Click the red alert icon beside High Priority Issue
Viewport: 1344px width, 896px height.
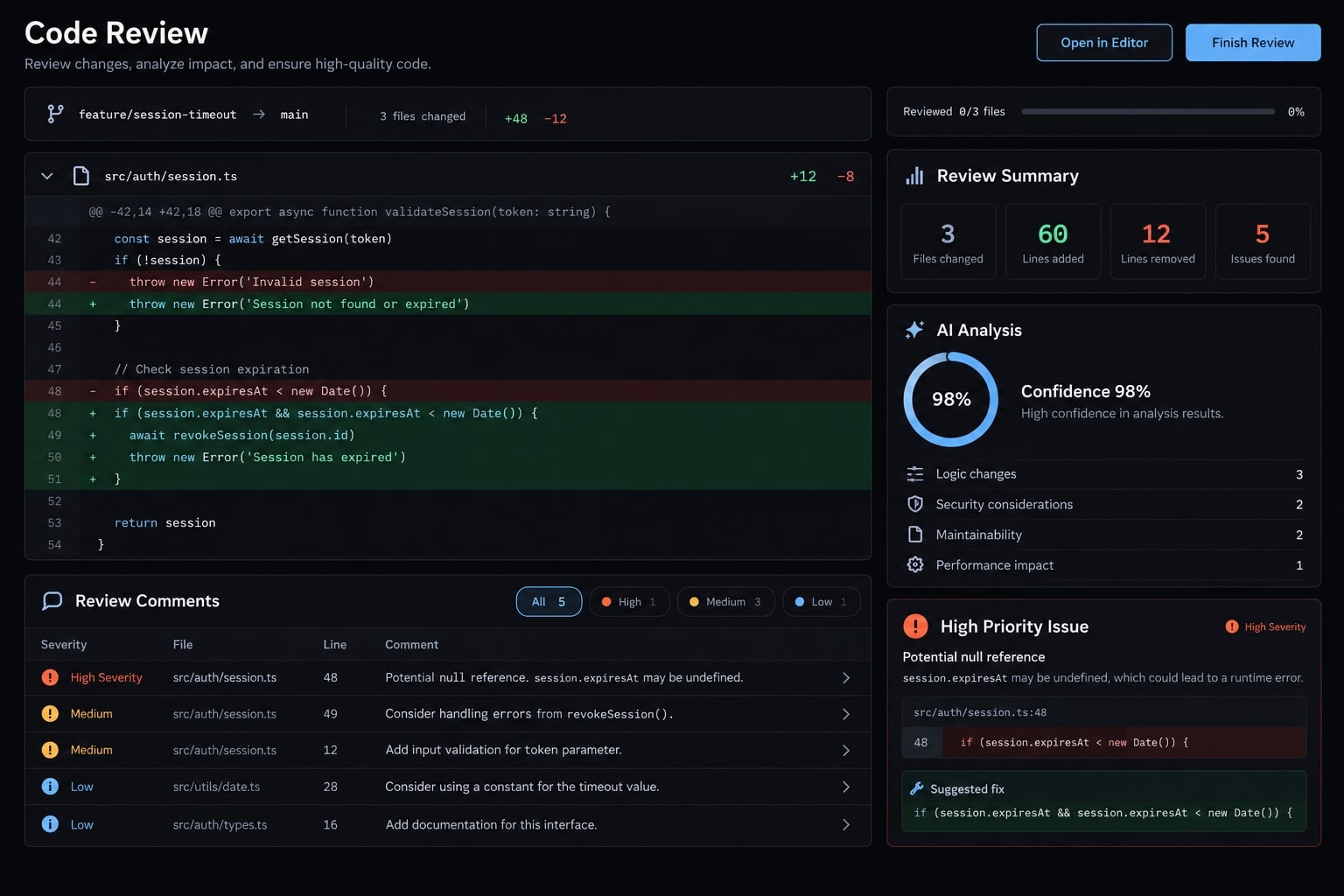point(915,626)
